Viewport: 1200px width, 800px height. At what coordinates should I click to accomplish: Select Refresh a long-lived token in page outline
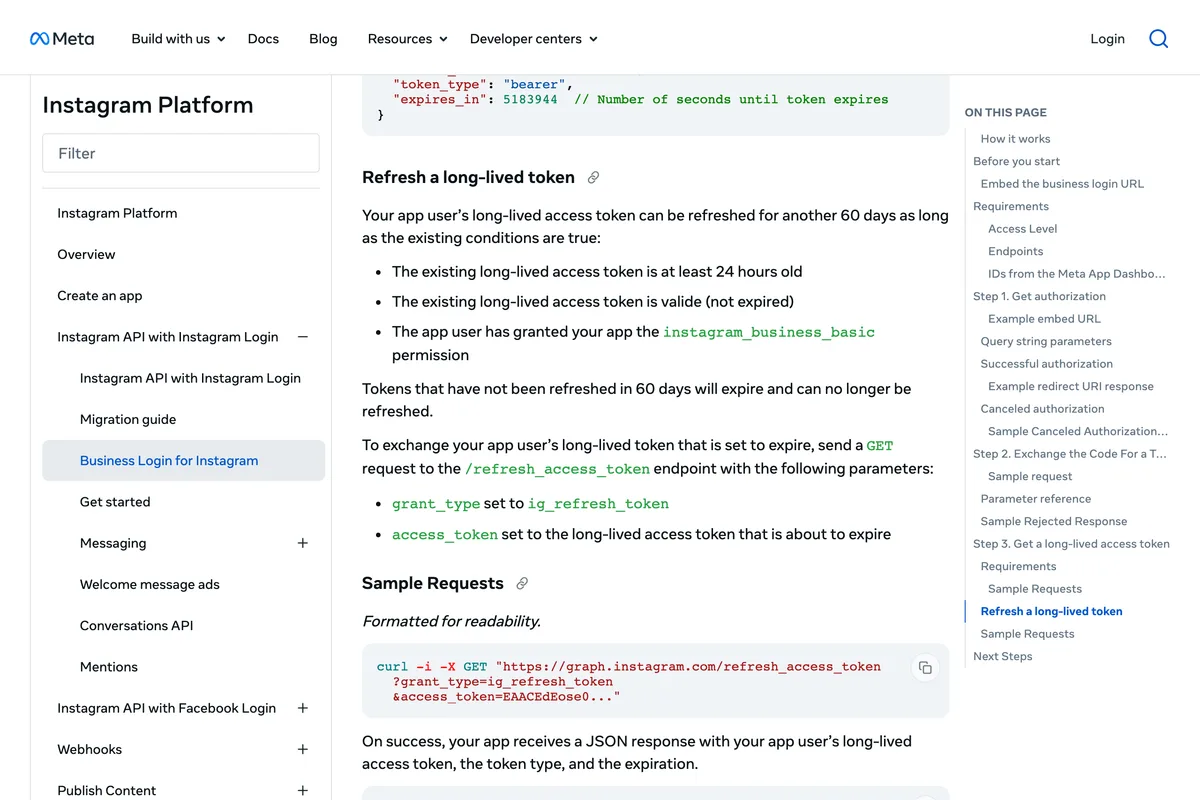(1051, 611)
